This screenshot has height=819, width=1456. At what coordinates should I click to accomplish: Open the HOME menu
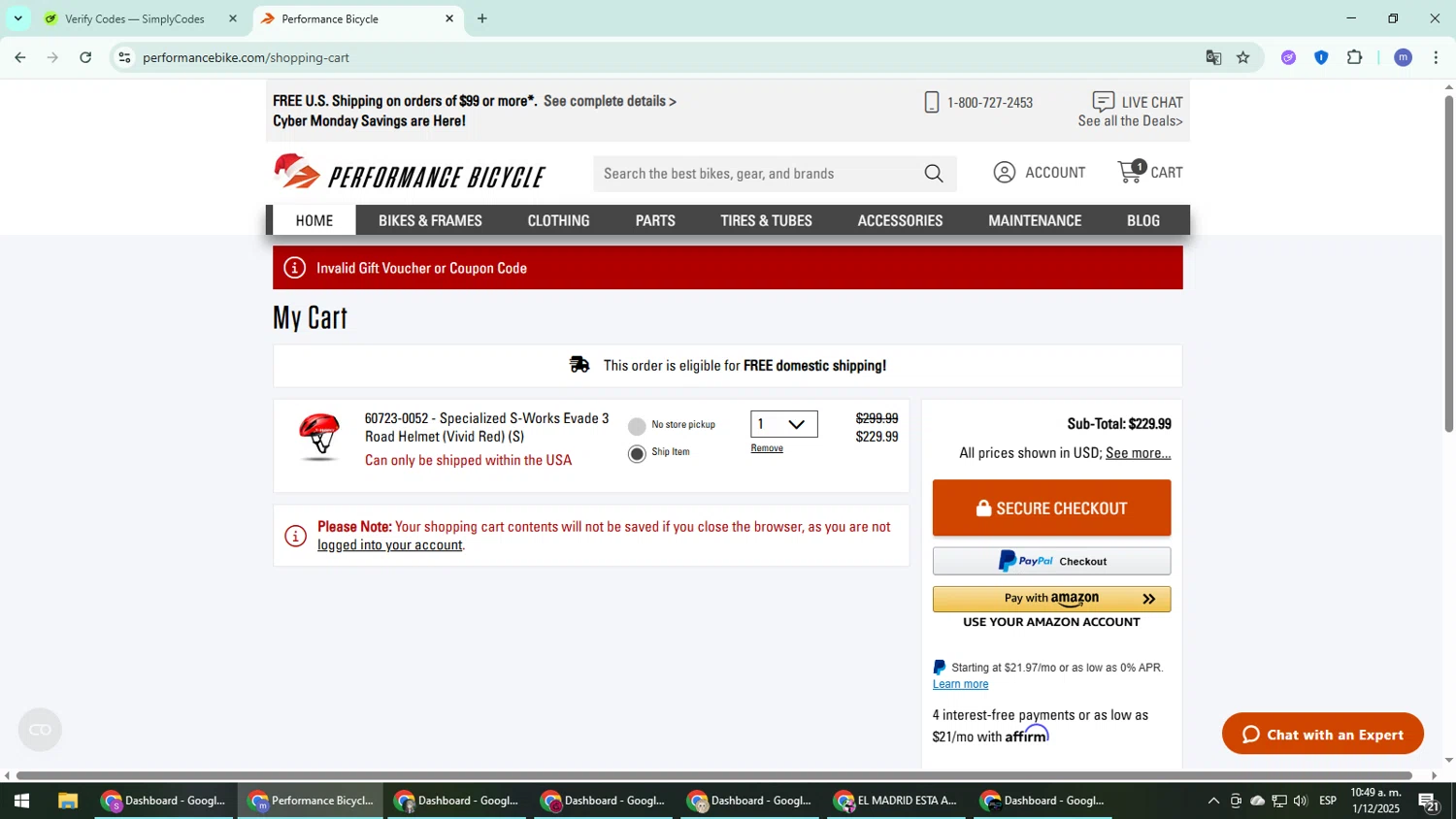(314, 220)
